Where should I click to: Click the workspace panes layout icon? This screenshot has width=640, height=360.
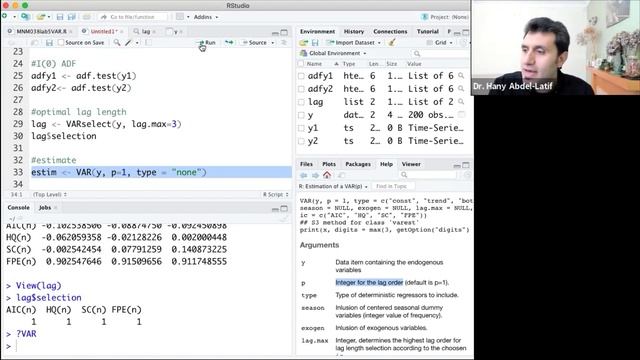click(x=180, y=17)
